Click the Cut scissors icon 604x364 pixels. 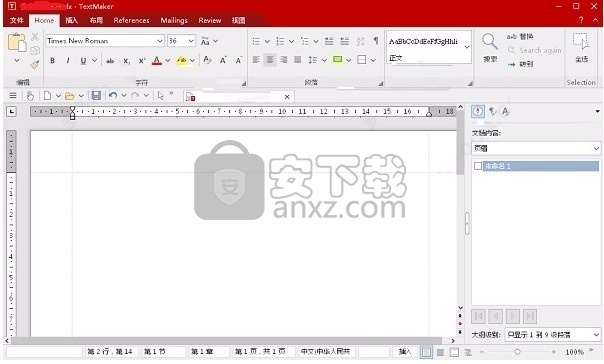click(x=35, y=37)
